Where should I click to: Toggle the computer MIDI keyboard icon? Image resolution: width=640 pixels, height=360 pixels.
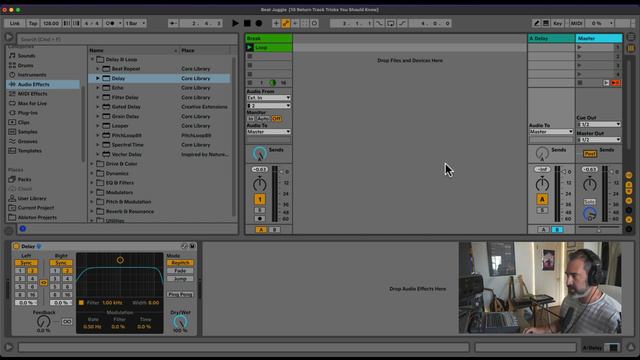546,23
